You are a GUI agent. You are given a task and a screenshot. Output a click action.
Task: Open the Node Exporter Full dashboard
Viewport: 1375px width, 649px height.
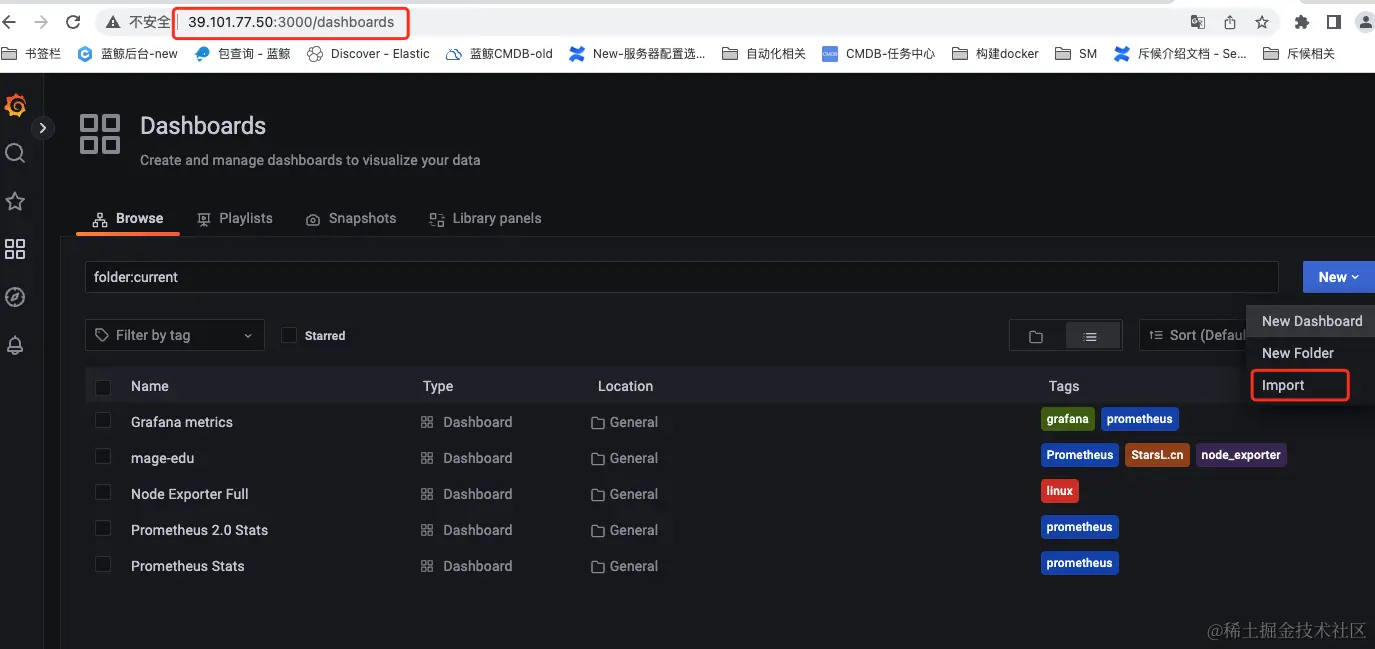[x=190, y=494]
